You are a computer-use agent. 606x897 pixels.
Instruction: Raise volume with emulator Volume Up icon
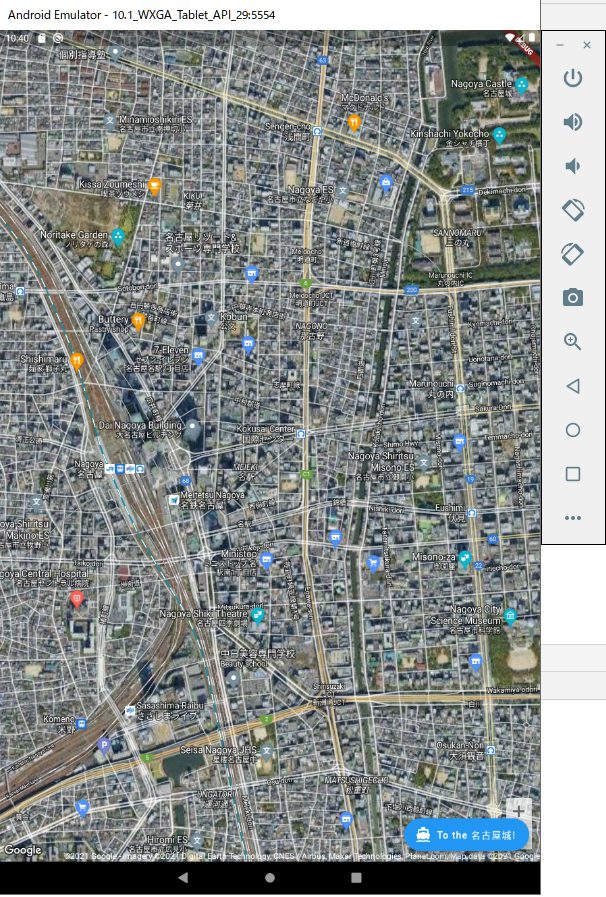coord(573,122)
